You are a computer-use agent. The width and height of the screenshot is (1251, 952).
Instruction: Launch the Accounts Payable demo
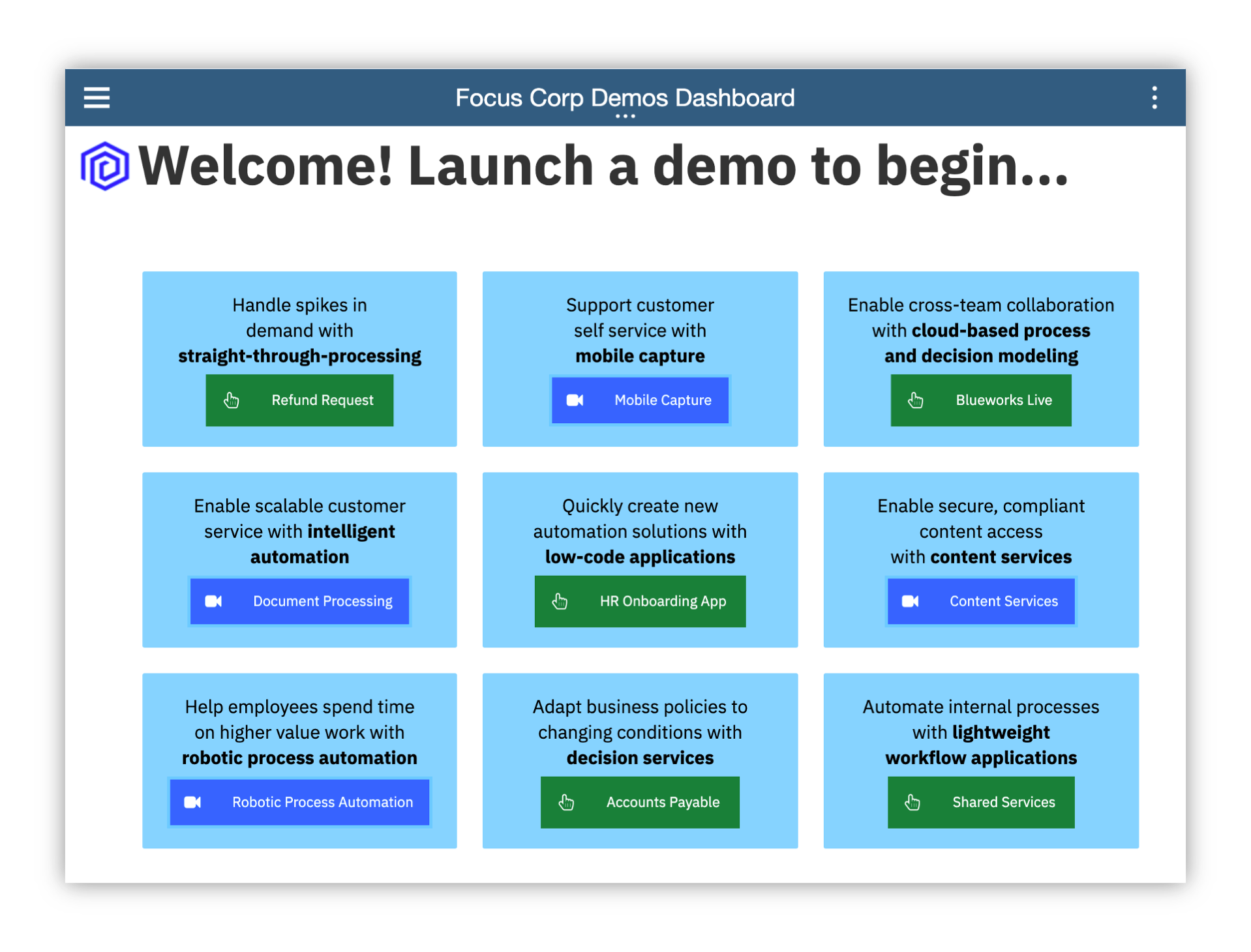click(640, 801)
